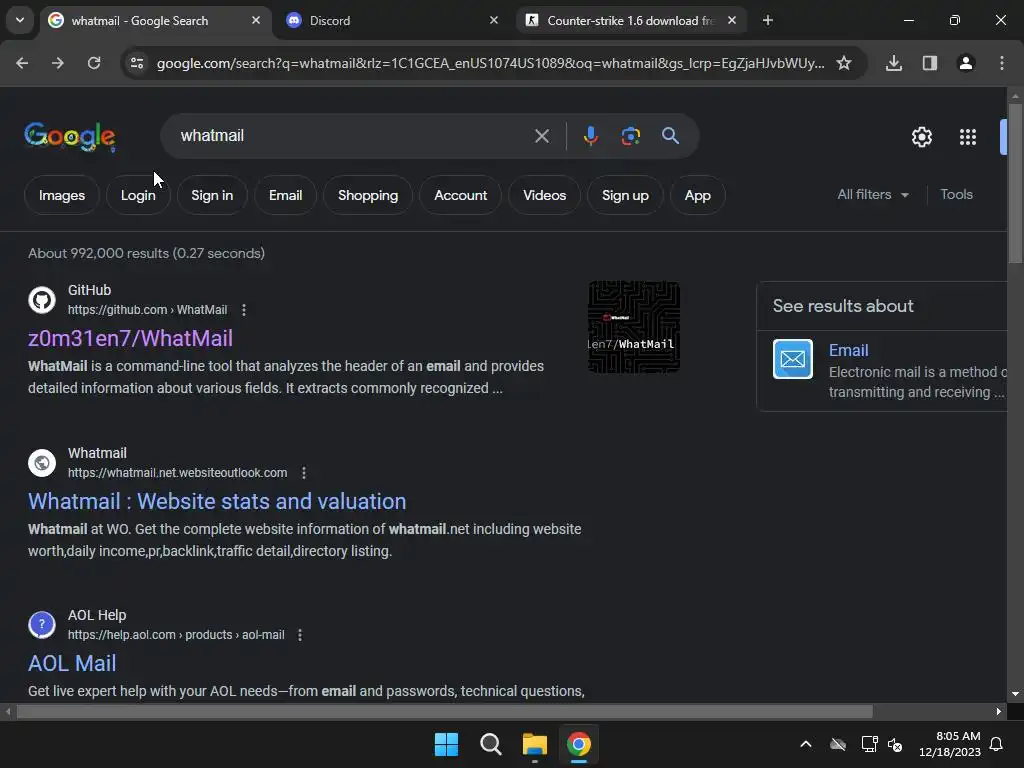Click the WhatMail GitHub result thumbnail
Viewport: 1024px width, 768px height.
634,327
